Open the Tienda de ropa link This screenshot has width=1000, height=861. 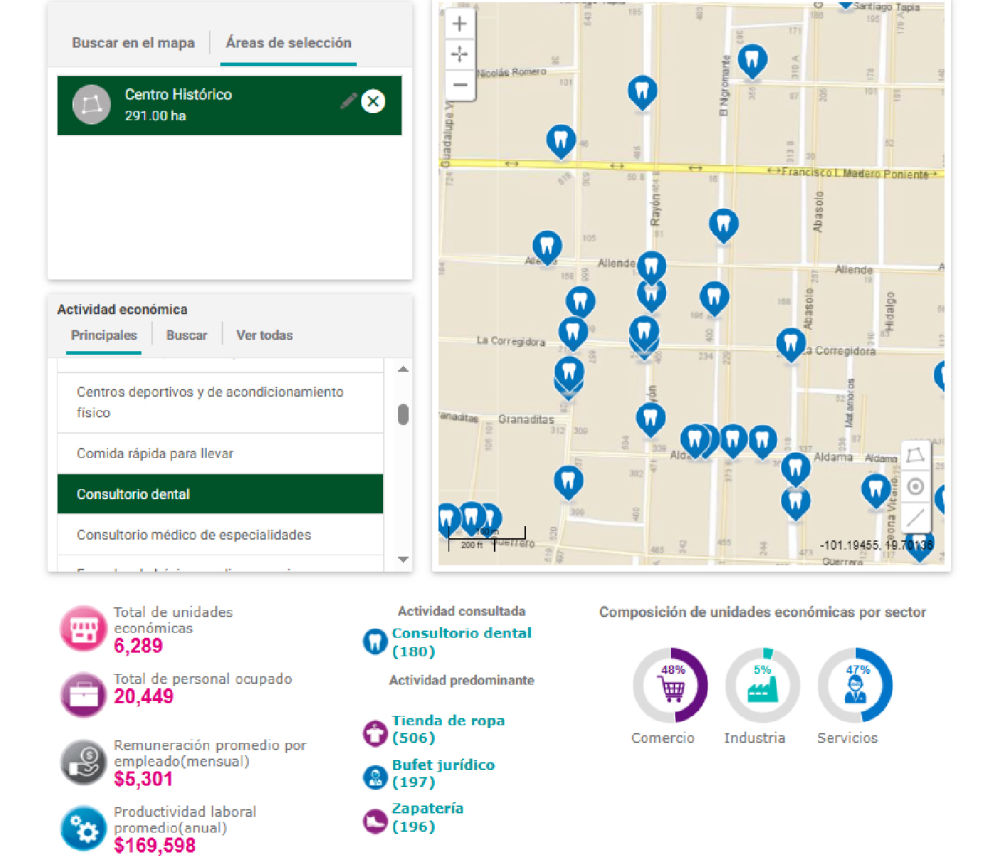[448, 720]
